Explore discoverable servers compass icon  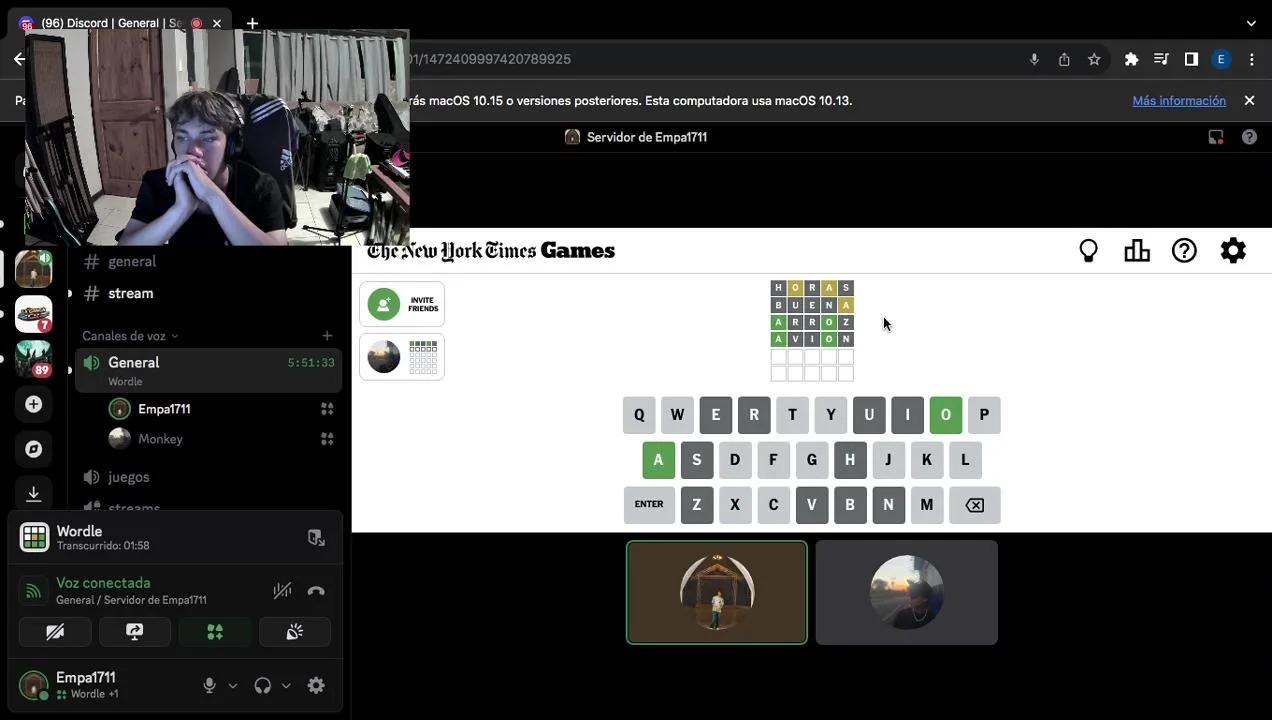coord(34,449)
